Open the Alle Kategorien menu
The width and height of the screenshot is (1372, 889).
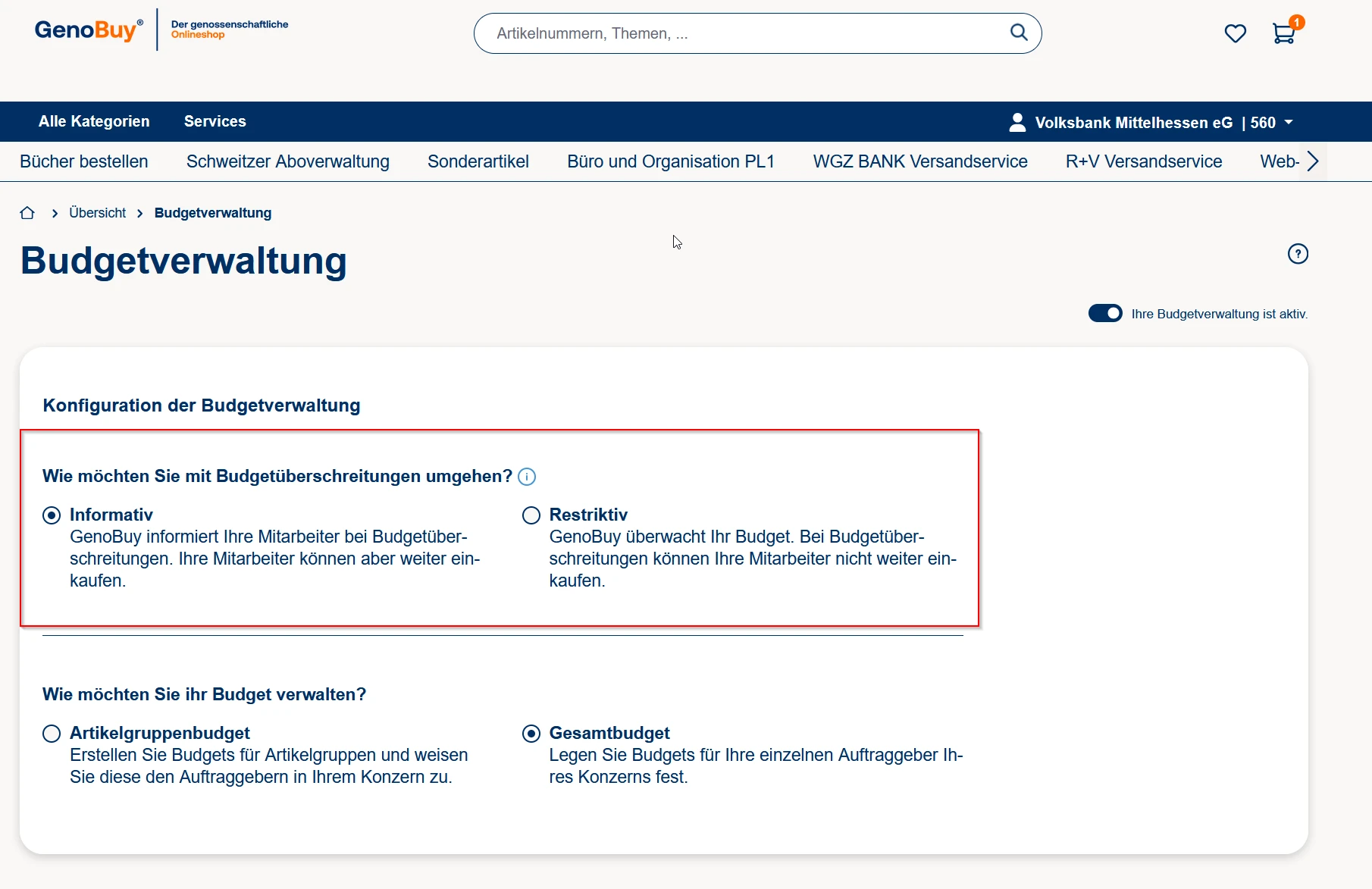pyautogui.click(x=94, y=121)
